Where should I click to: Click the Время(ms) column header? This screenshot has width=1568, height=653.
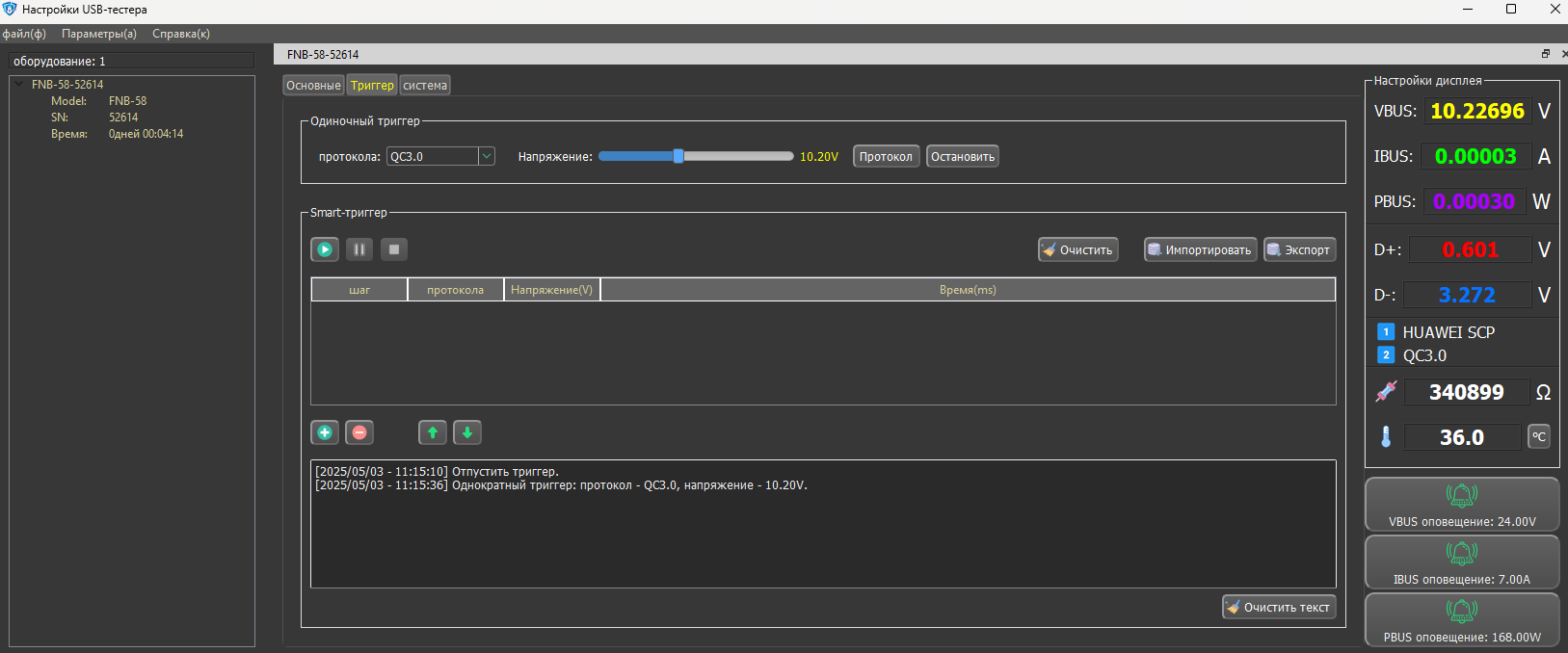pos(968,290)
